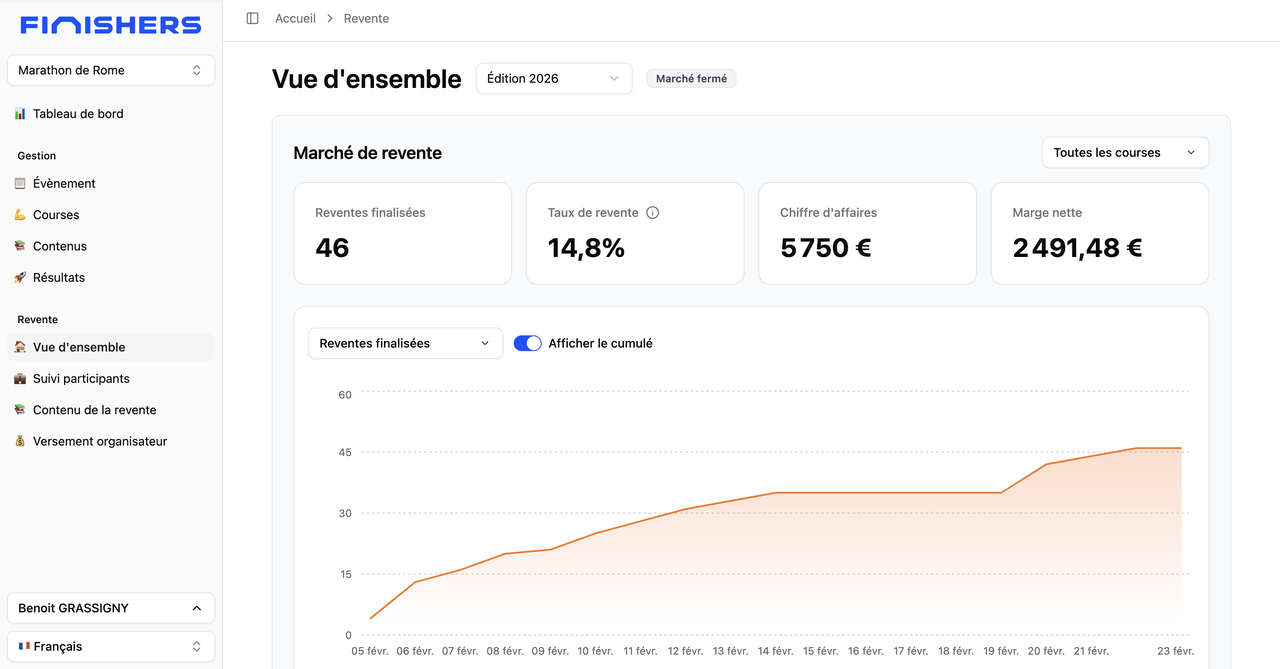Change language via the Français selector
1280x669 pixels.
click(110, 647)
